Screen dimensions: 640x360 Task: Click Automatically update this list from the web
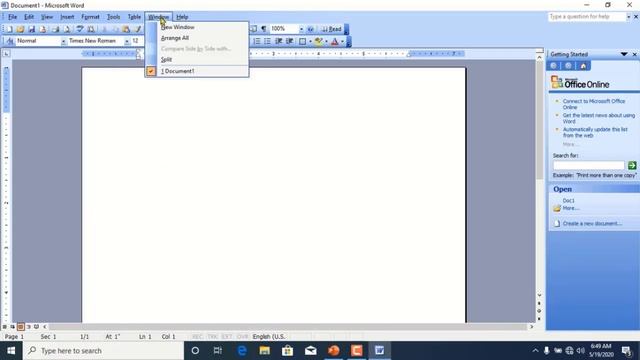(595, 132)
